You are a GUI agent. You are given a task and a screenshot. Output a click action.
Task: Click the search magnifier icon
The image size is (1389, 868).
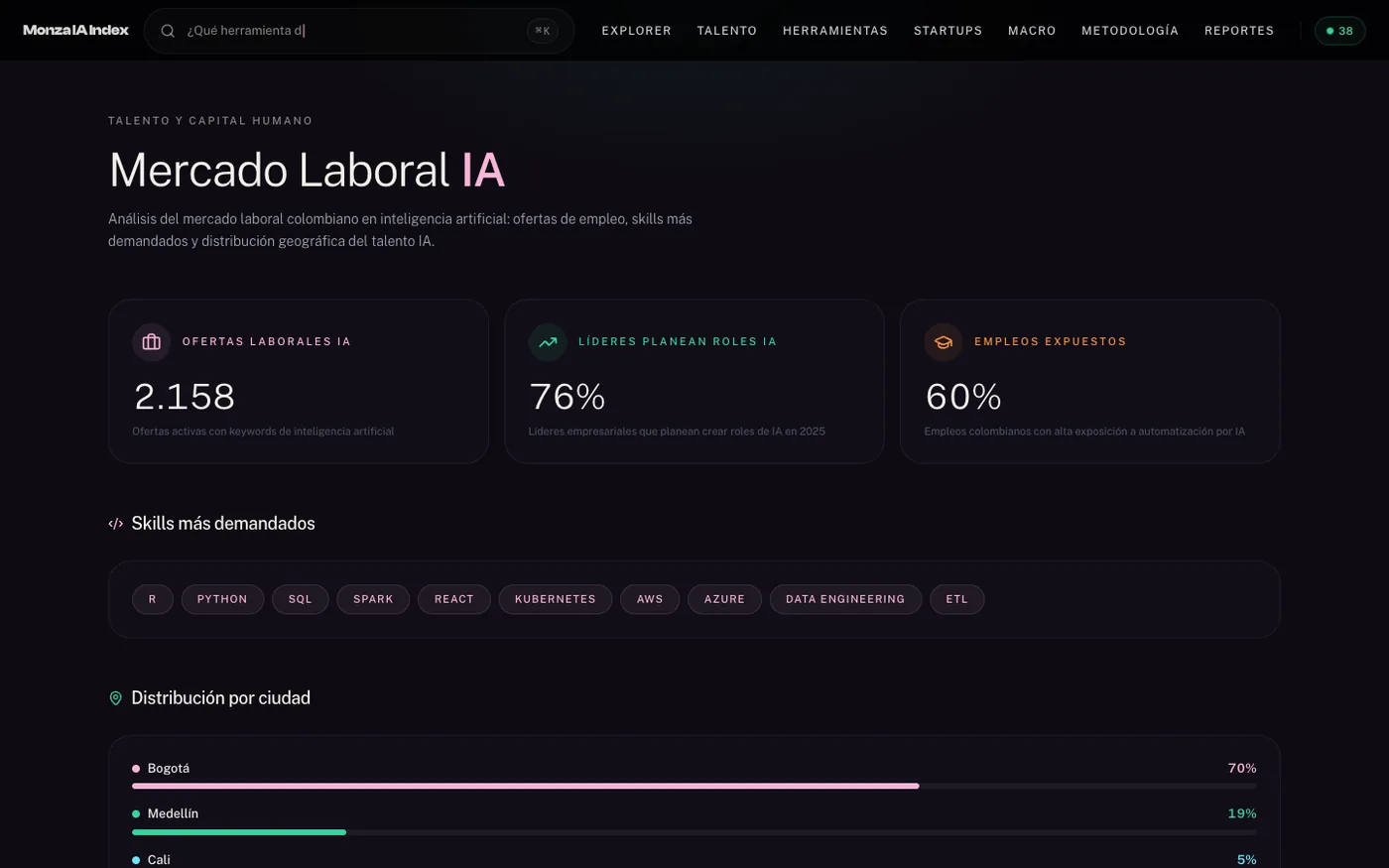point(168,31)
